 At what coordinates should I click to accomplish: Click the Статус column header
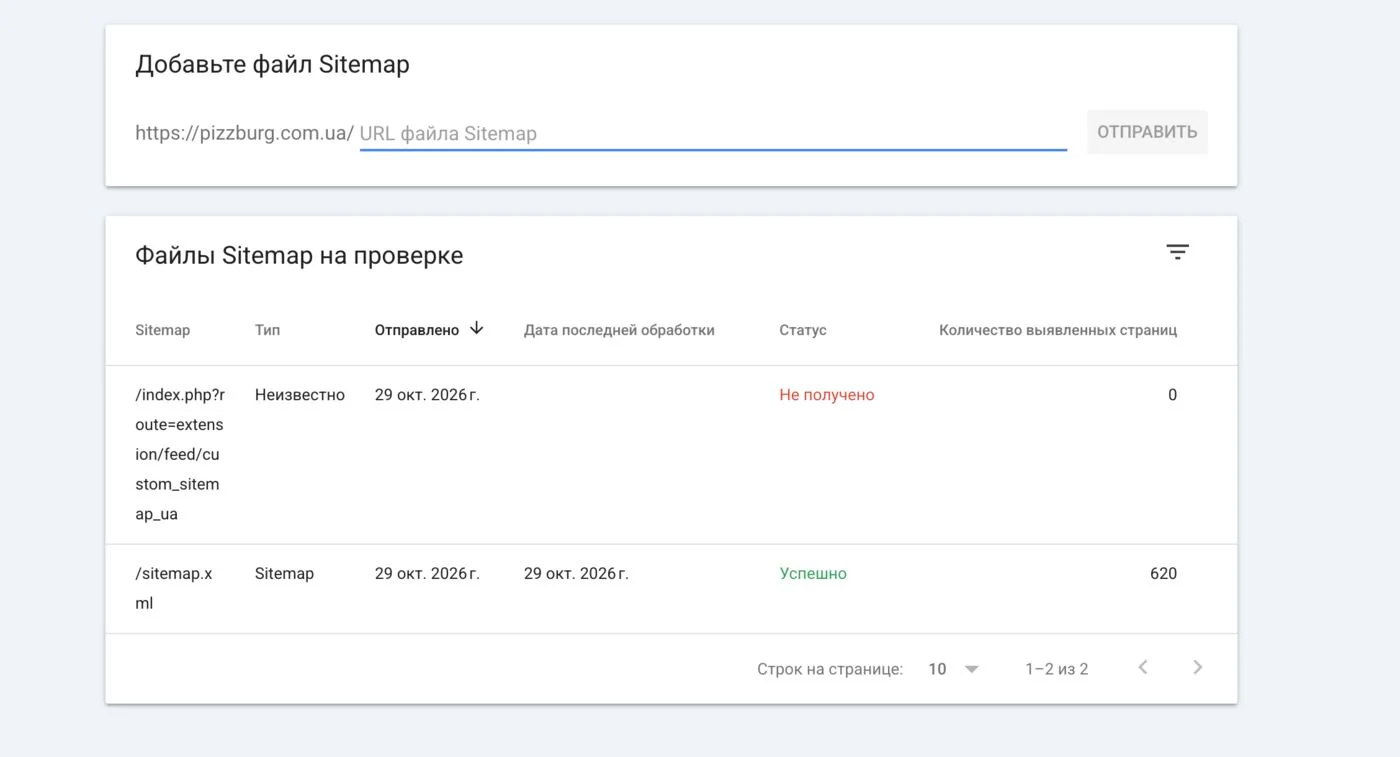[803, 330]
